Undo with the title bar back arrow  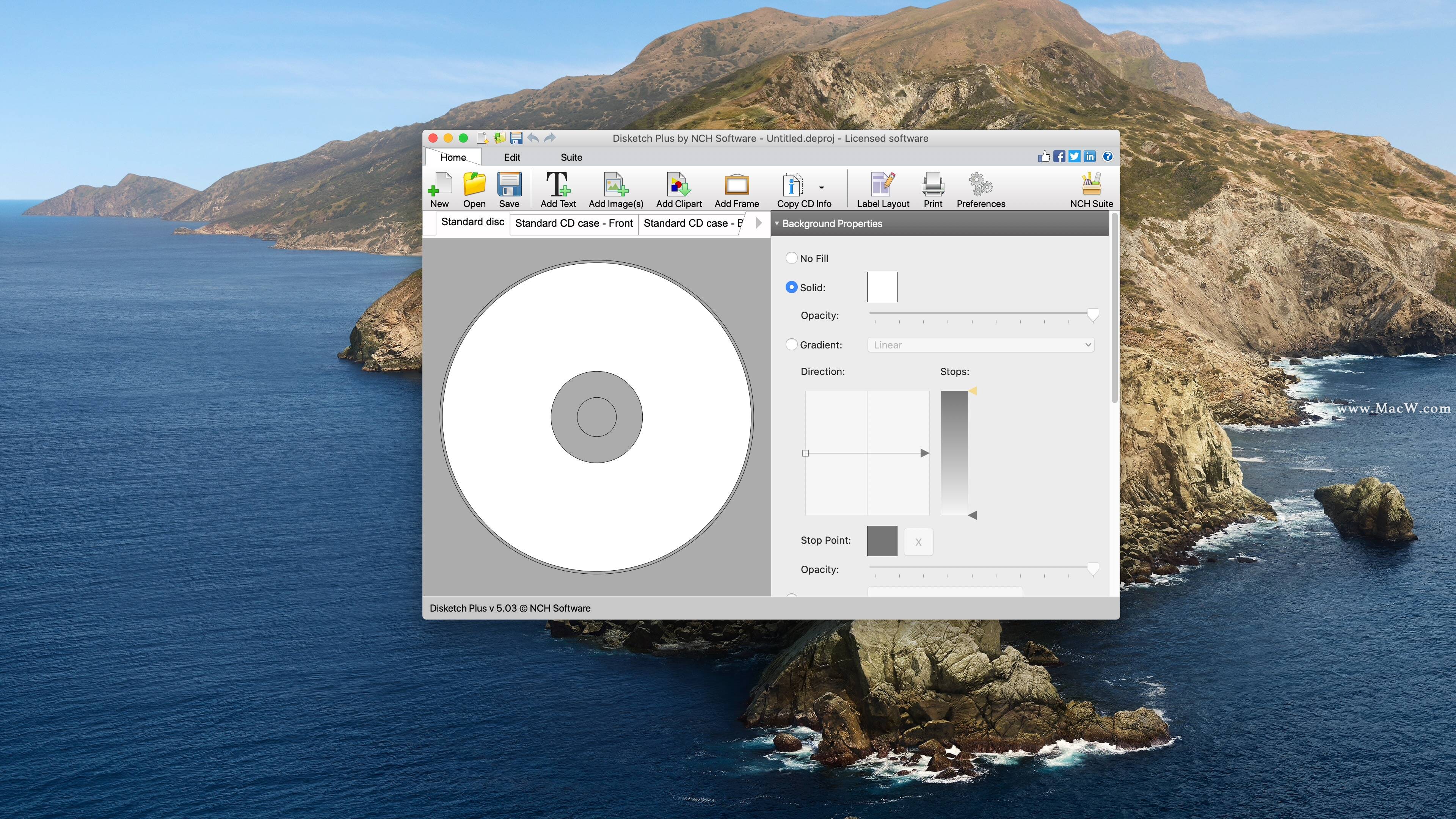click(x=533, y=138)
